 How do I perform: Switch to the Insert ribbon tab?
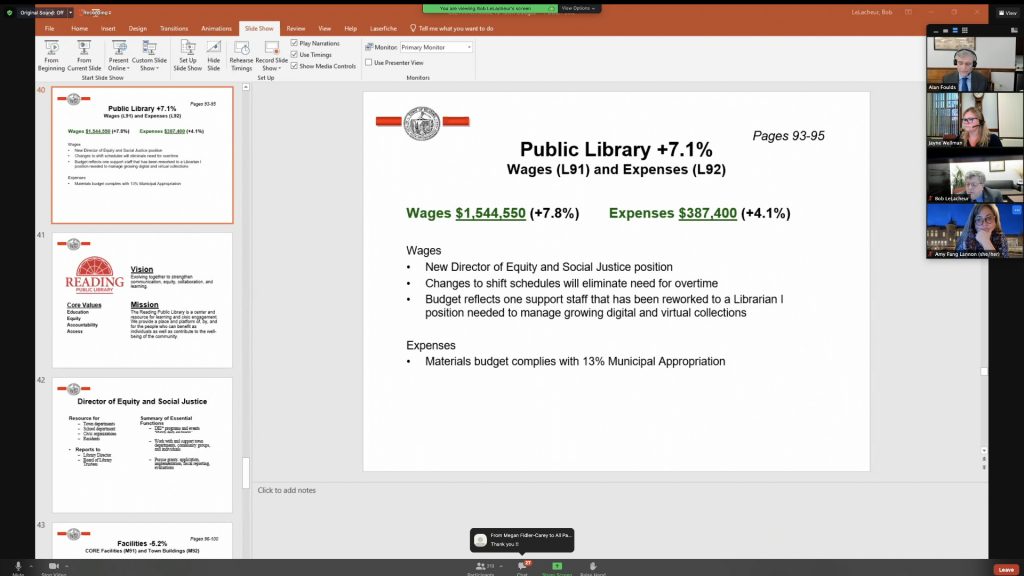(108, 29)
